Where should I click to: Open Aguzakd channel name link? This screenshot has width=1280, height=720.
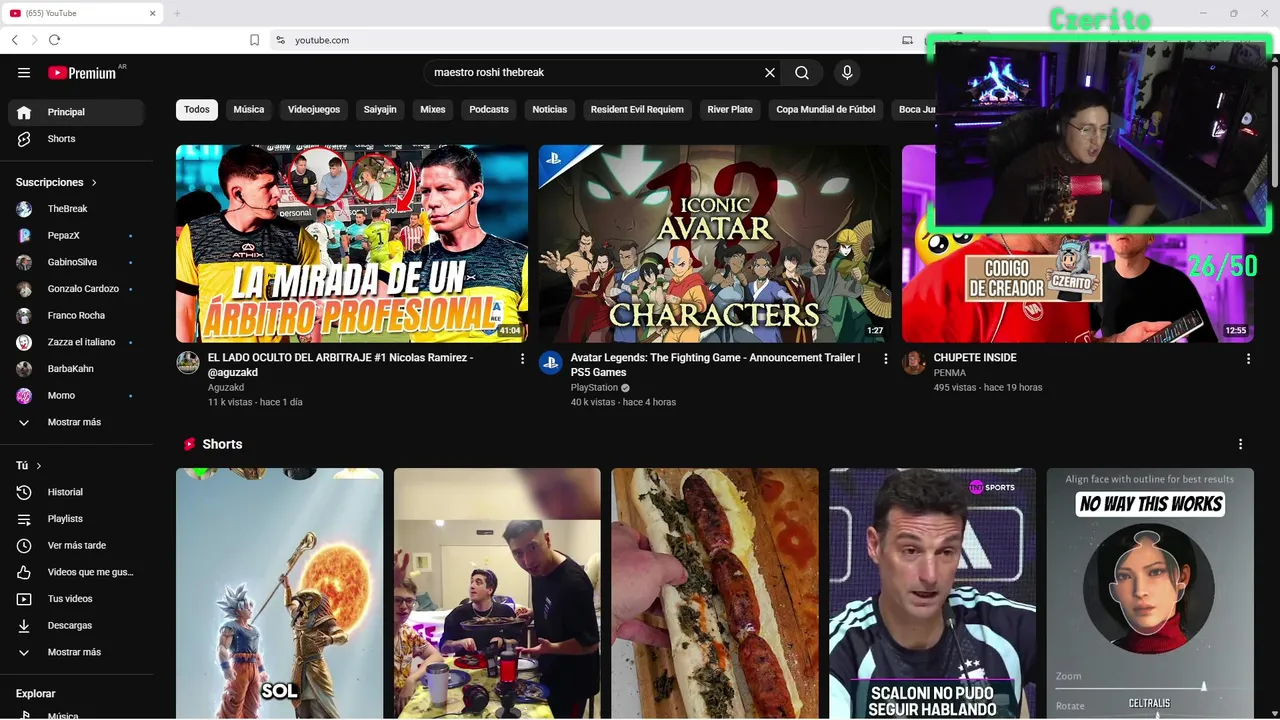click(226, 387)
